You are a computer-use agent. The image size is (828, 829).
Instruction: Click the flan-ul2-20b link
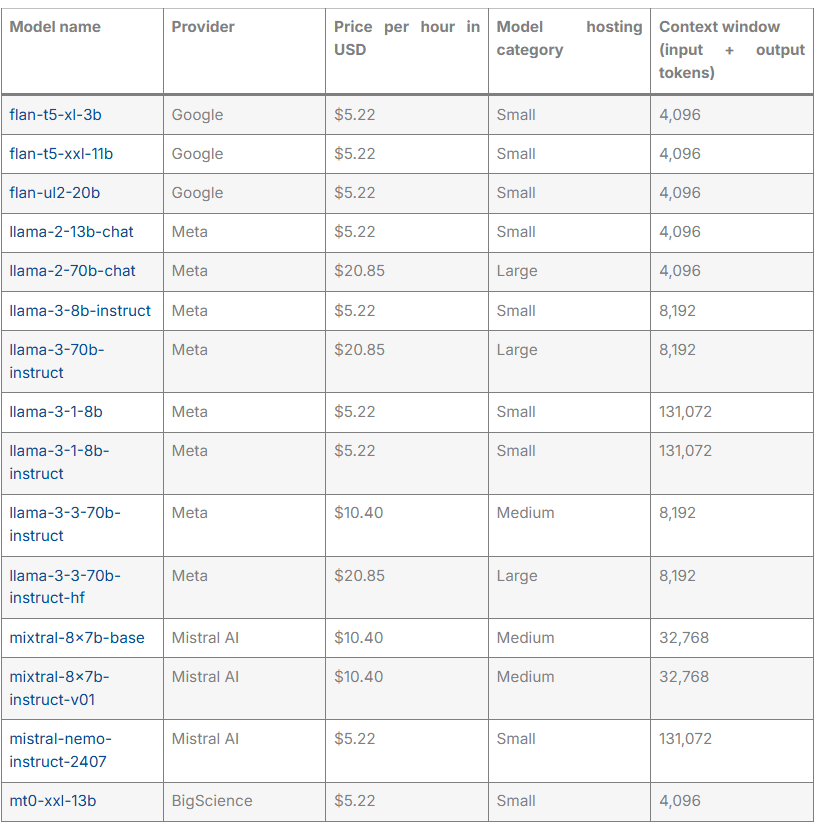[55, 193]
